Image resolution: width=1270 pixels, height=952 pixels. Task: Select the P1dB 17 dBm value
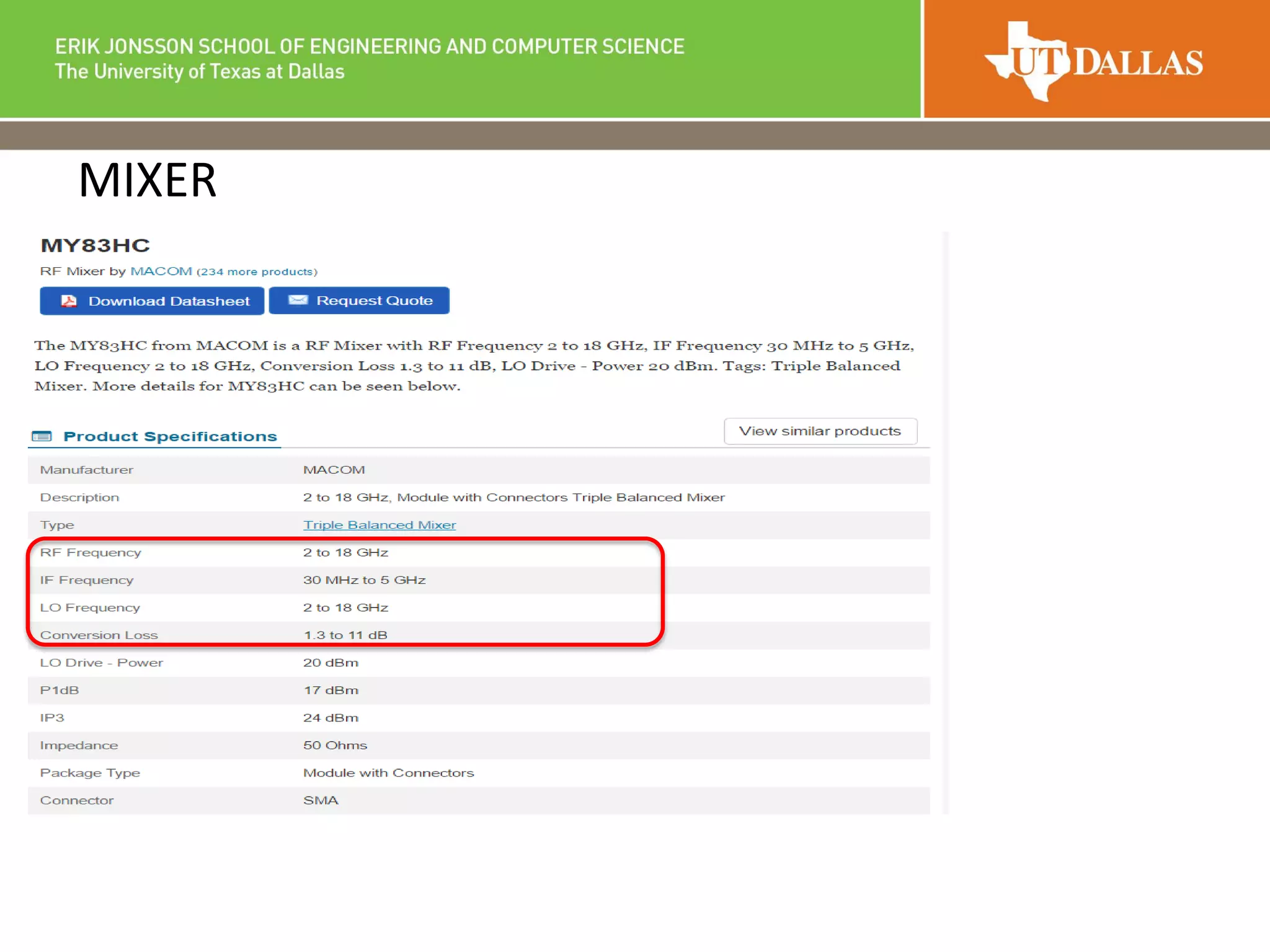331,690
